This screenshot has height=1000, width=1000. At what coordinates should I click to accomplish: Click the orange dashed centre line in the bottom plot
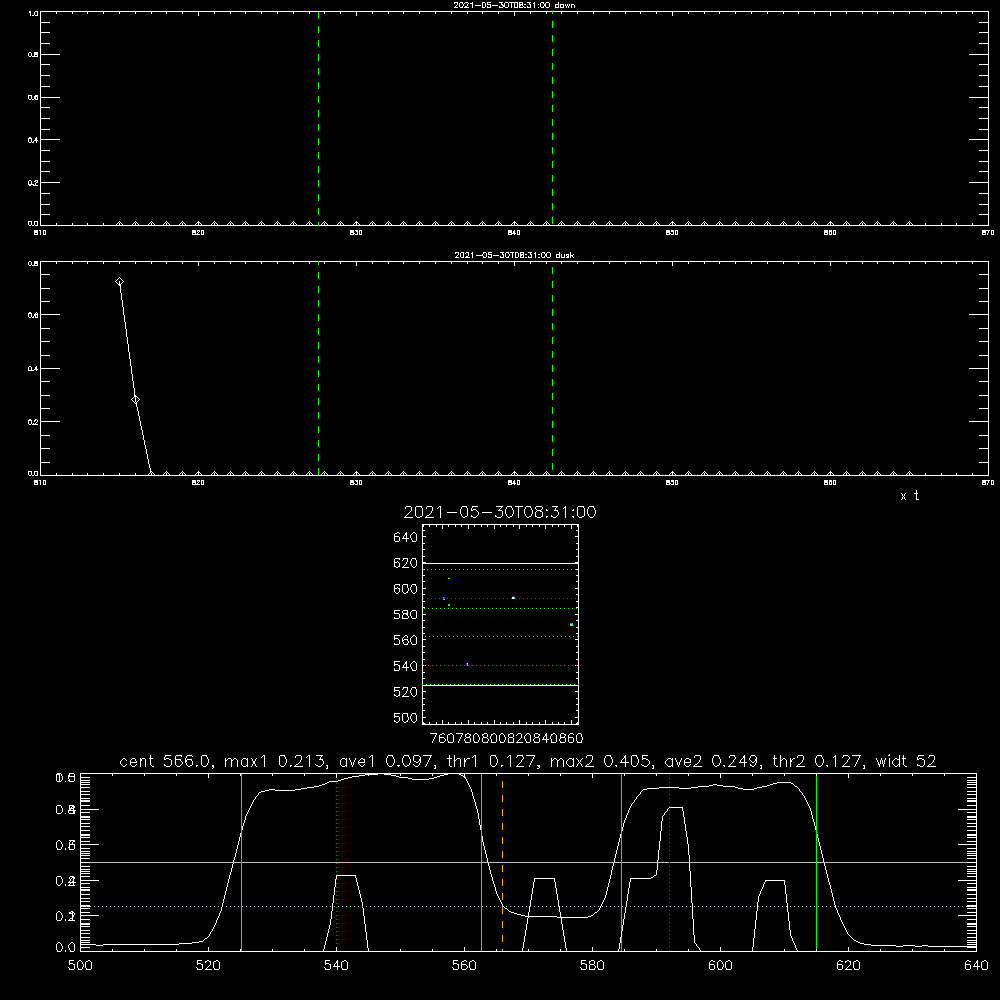[x=503, y=862]
